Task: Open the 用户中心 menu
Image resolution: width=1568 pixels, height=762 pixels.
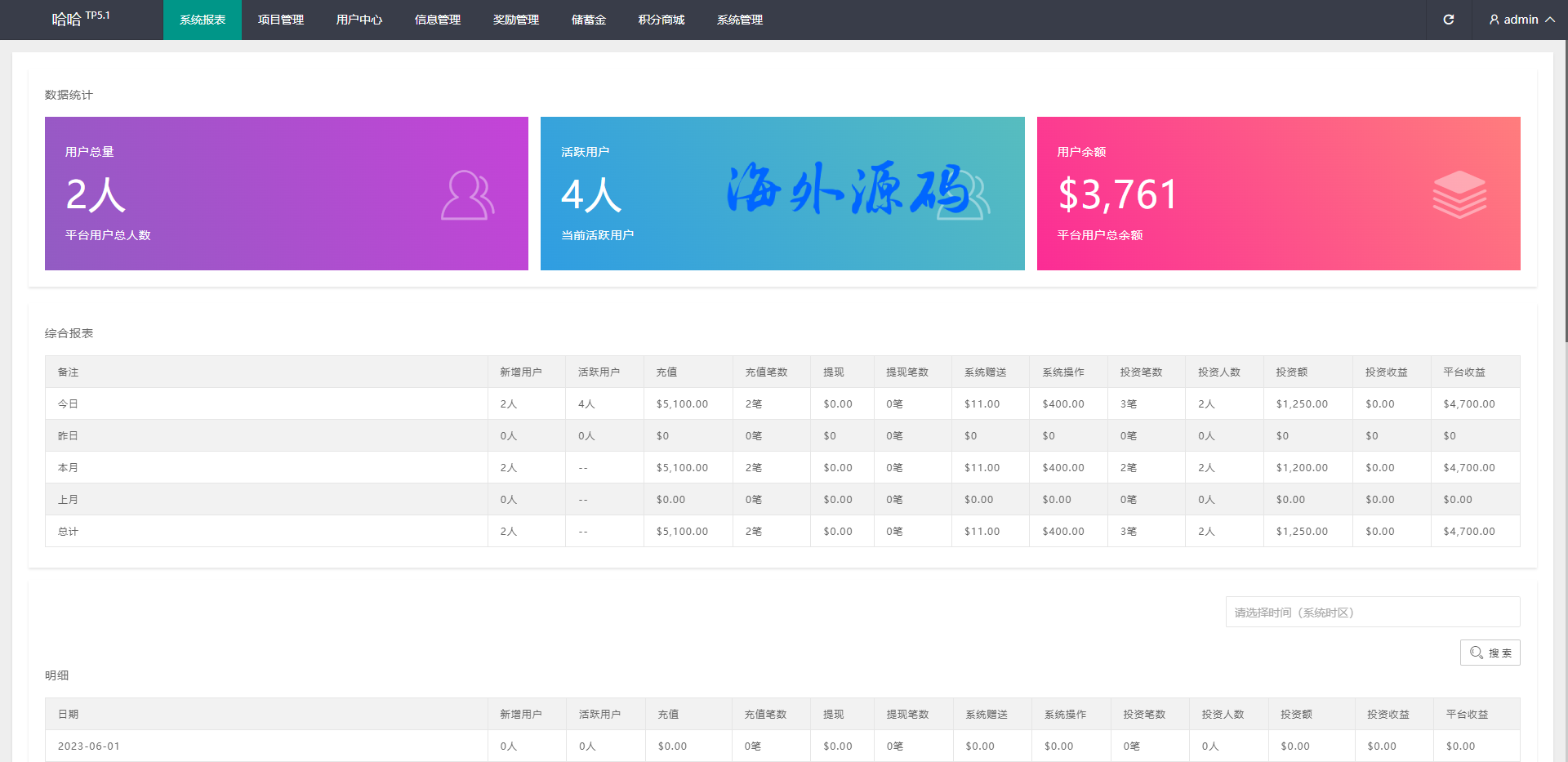Action: pyautogui.click(x=359, y=20)
